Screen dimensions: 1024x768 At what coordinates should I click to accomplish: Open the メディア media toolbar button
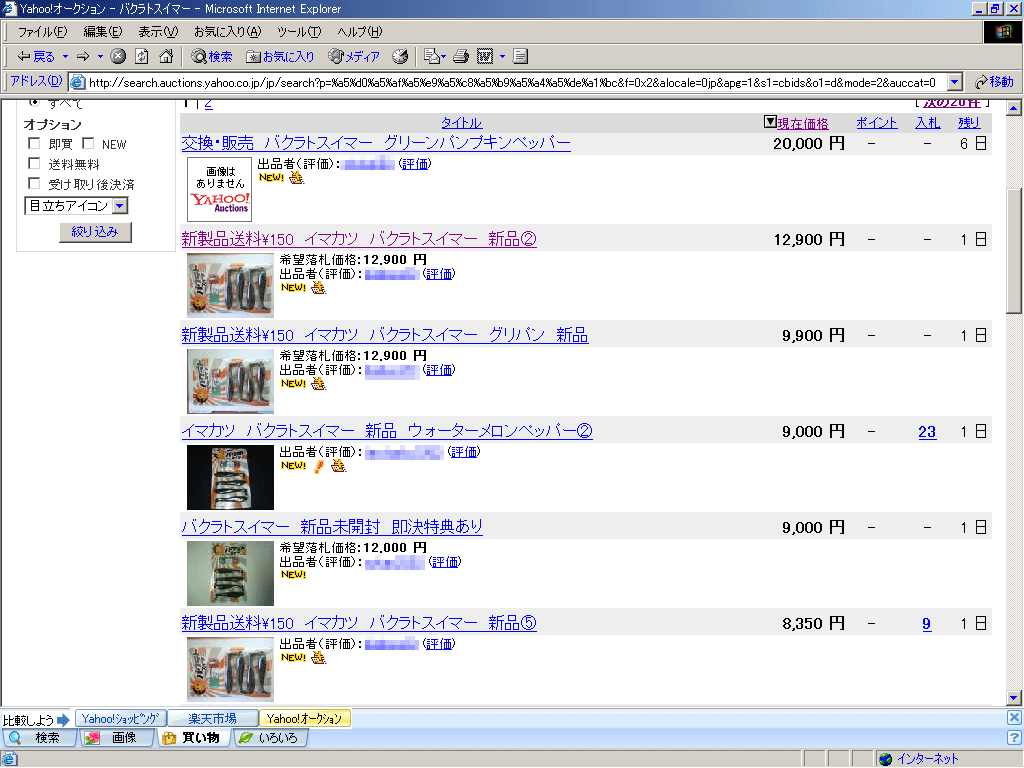(354, 57)
